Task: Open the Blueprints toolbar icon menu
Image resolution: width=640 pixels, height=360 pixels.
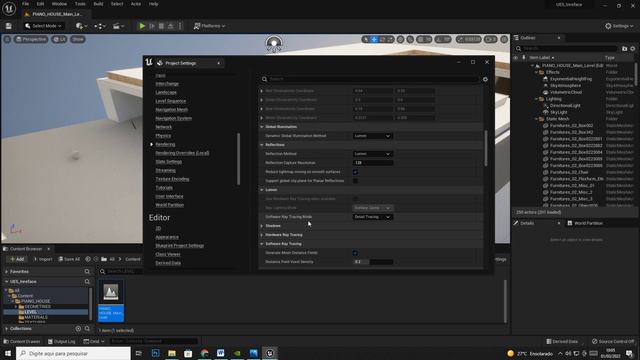Action: click(99, 26)
